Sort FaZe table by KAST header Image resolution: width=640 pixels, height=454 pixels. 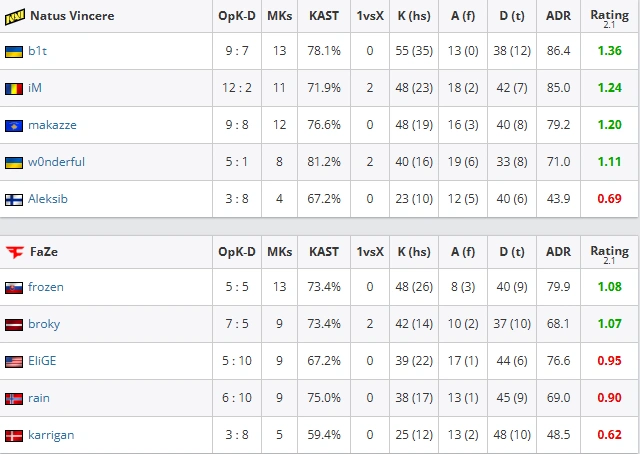(x=324, y=251)
